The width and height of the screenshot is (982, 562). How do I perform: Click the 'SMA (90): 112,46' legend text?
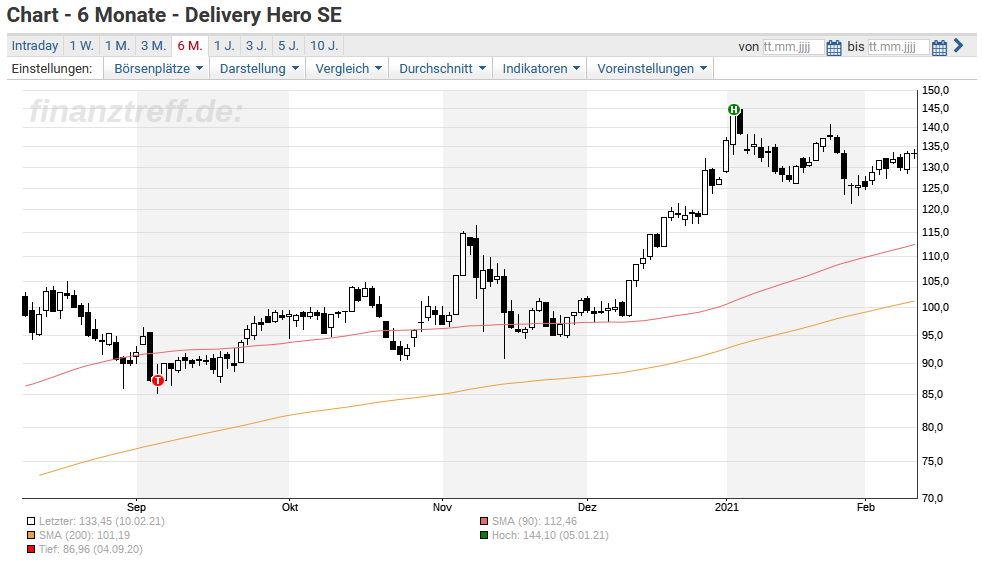coord(534,521)
